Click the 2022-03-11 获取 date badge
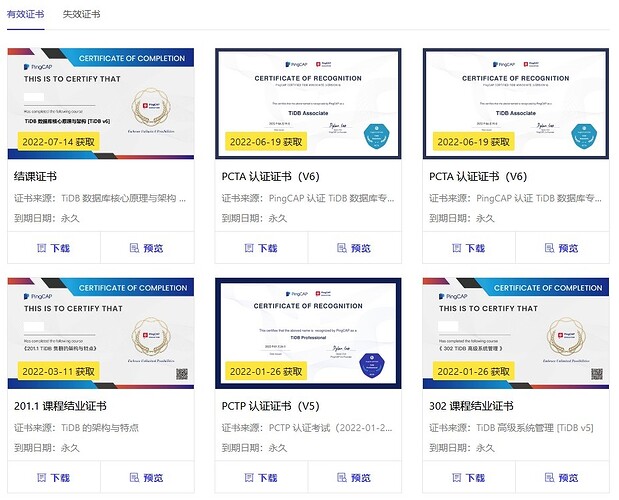The image size is (619, 500). pyautogui.click(x=59, y=372)
